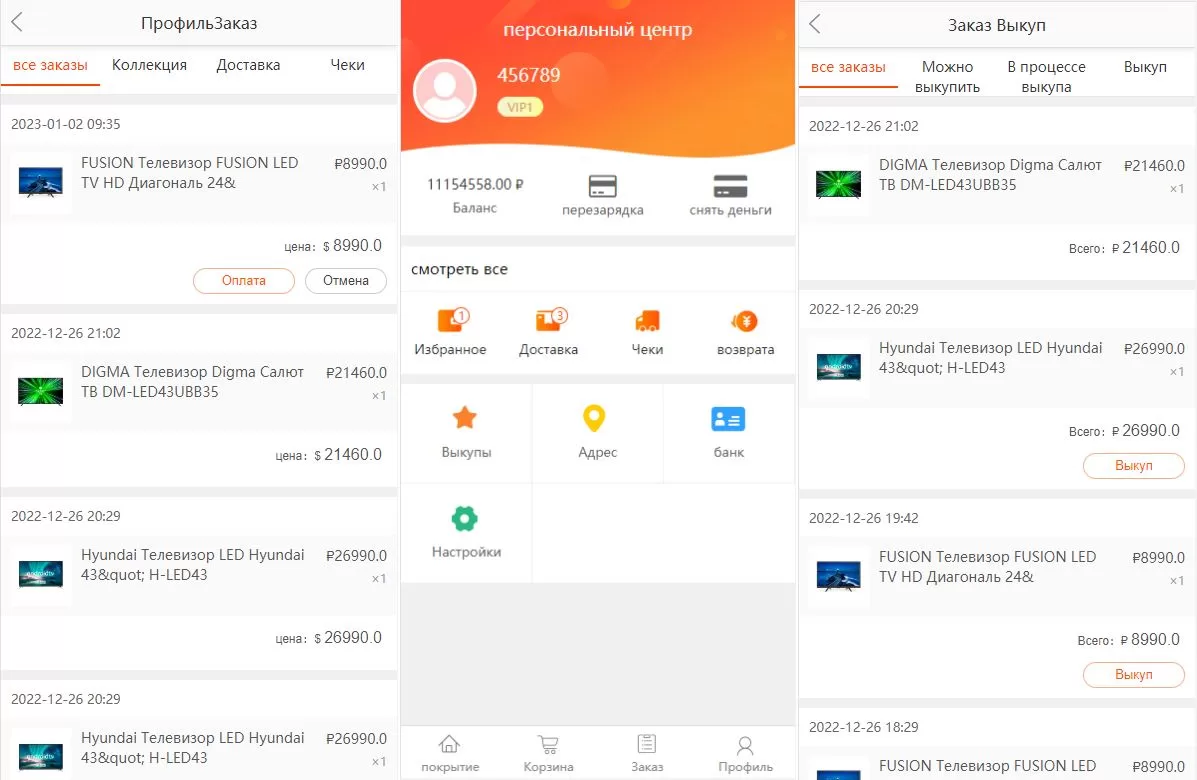
Task: Click the Оплата button for FUSION order
Action: pyautogui.click(x=244, y=281)
